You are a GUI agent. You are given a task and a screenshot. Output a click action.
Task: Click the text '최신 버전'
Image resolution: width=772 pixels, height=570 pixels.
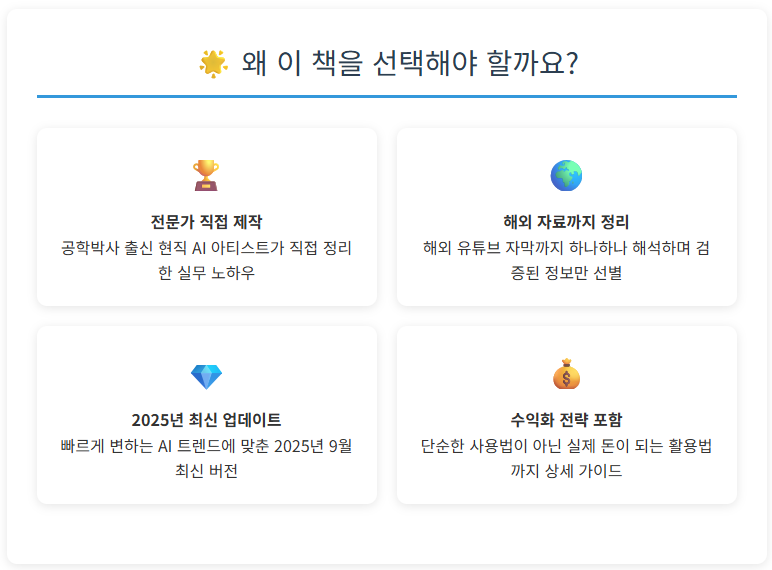pyautogui.click(x=206, y=471)
